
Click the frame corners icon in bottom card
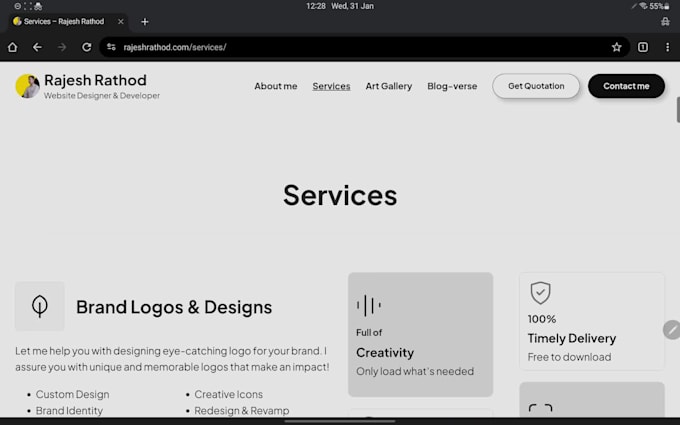(x=540, y=409)
